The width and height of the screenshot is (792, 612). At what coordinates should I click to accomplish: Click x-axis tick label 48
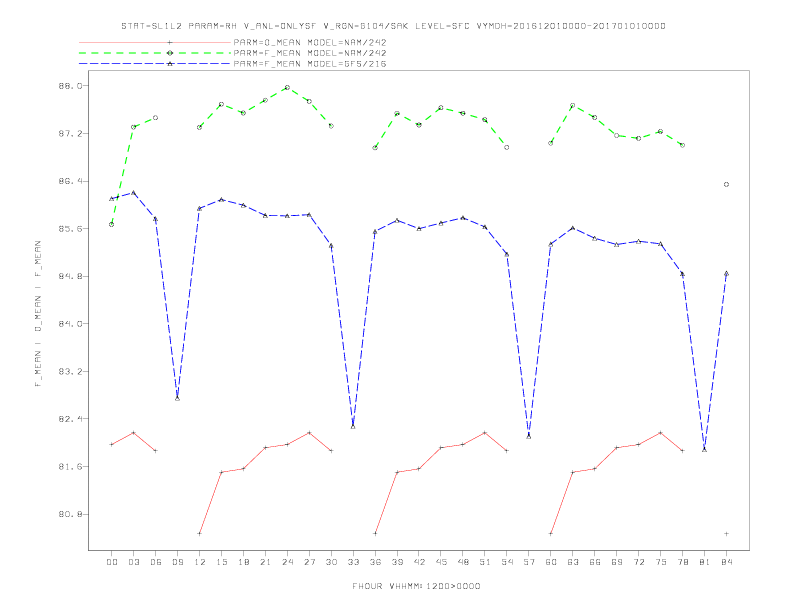pos(463,562)
